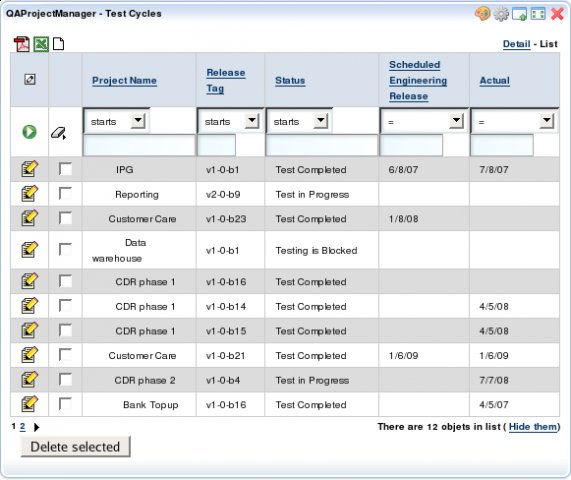Create new blank record icon
The image size is (571, 480).
click(x=59, y=44)
